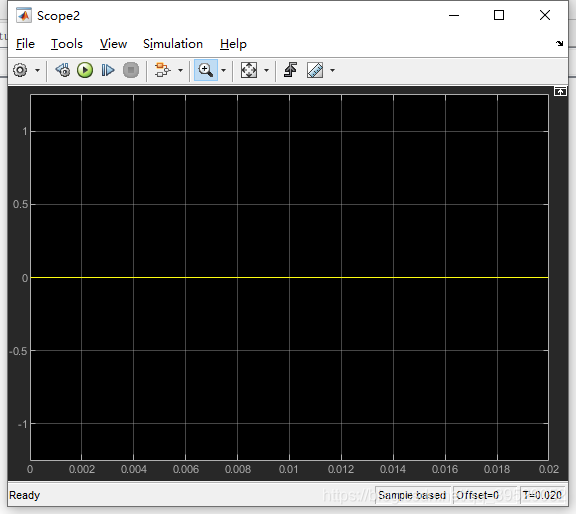
Task: Stop the simulation with the Stop button
Action: coord(131,70)
